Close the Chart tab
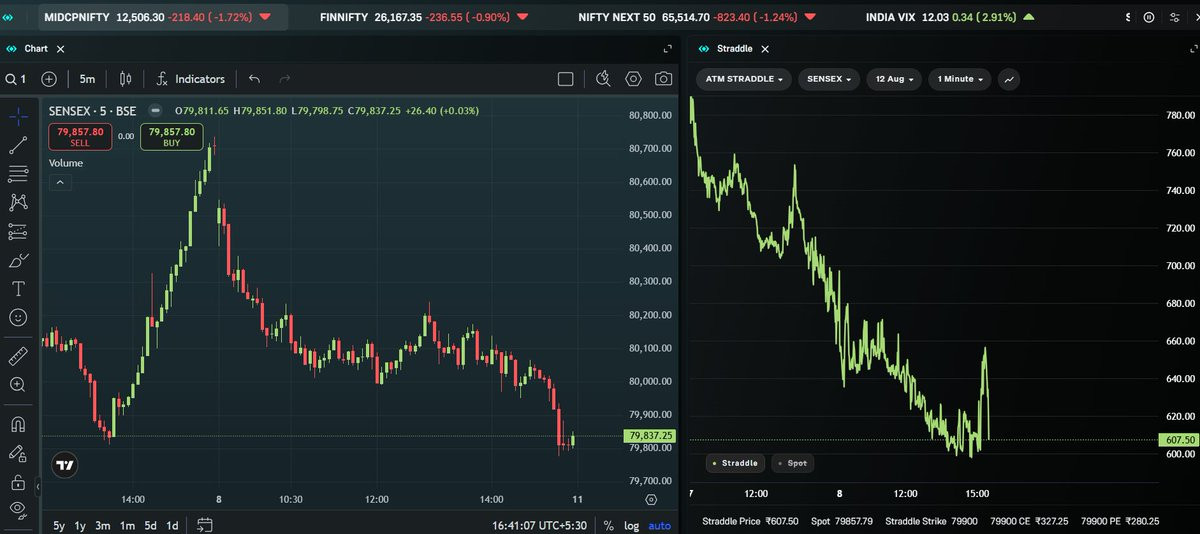Viewport: 1200px width, 534px height. [60, 49]
